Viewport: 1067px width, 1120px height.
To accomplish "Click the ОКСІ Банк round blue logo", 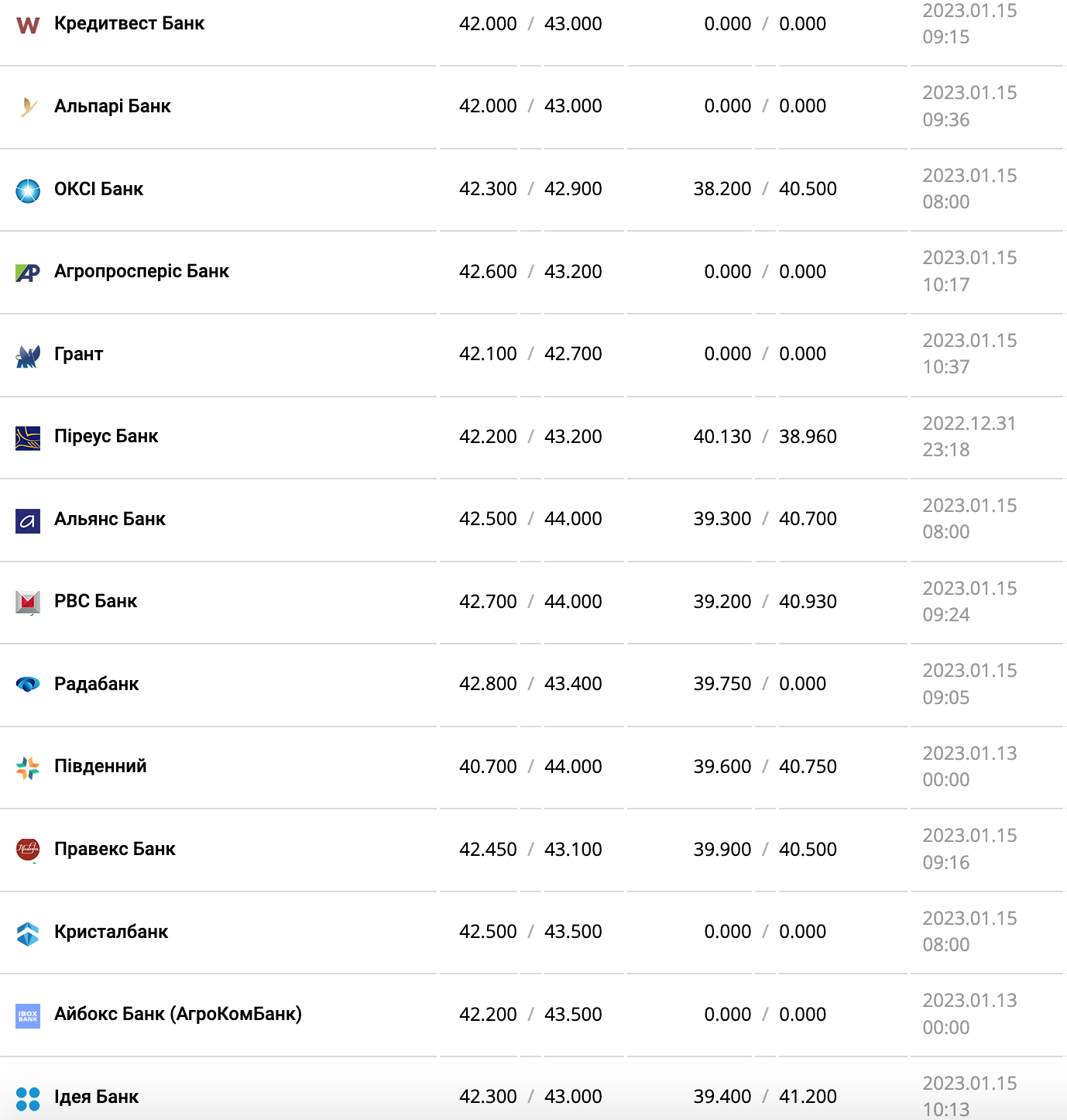I will pos(28,191).
